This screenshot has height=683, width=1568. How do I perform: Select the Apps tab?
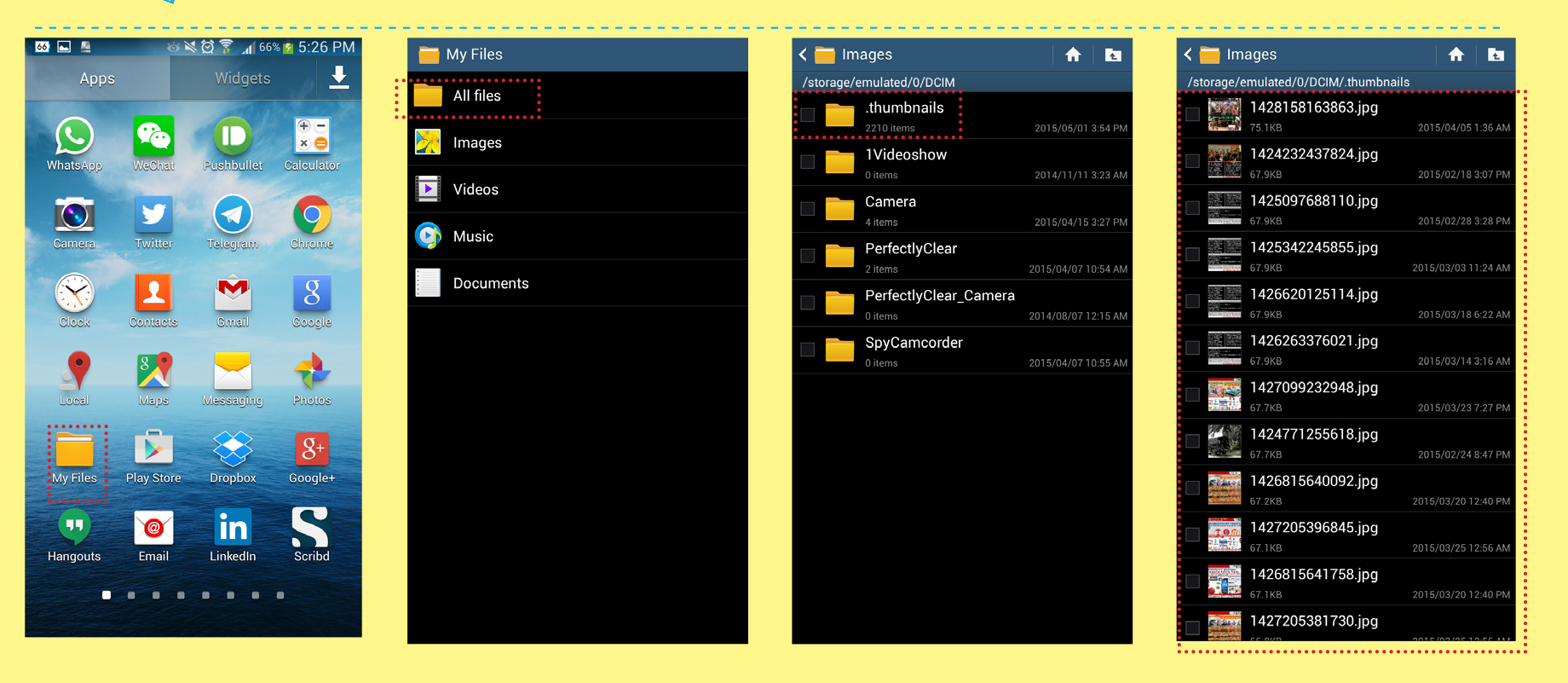coord(97,78)
